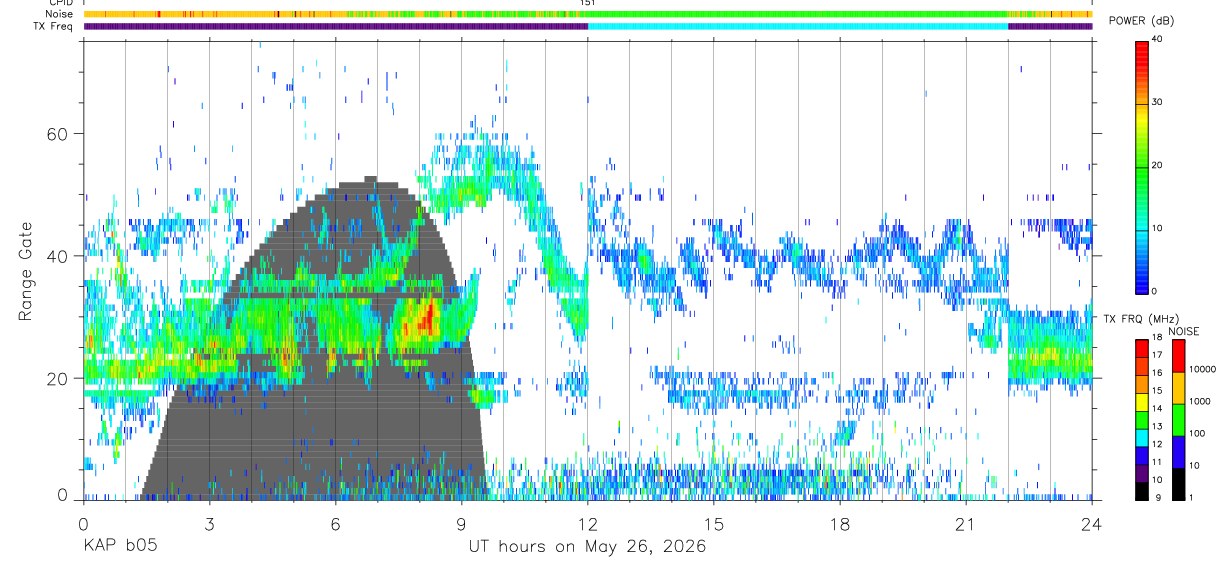Click the '10000' label on the NOISE scale
The height and width of the screenshot is (567, 1228).
point(1204,369)
